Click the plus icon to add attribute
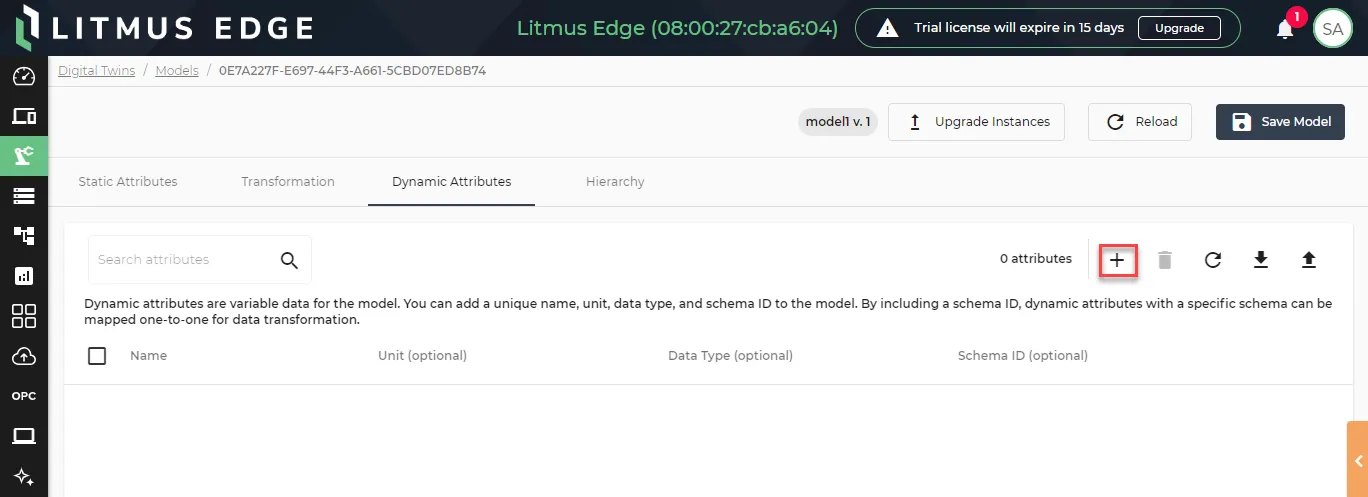The width and height of the screenshot is (1368, 497). tap(1118, 260)
